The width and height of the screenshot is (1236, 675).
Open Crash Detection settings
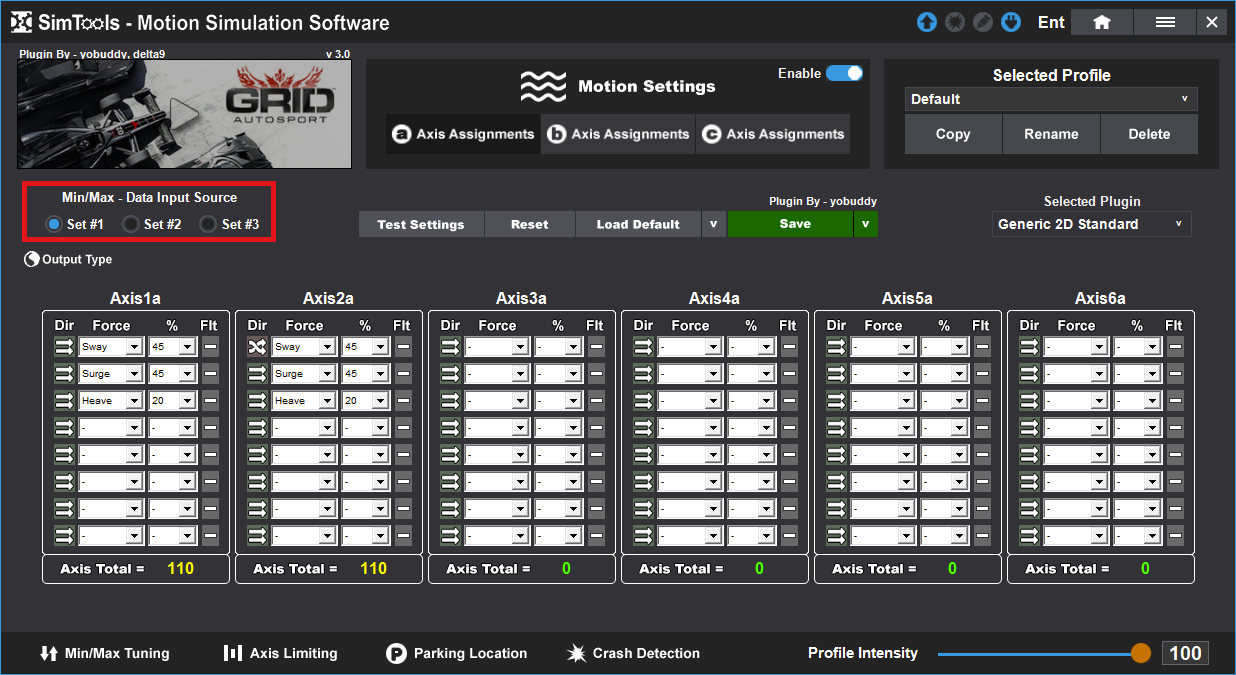[633, 653]
